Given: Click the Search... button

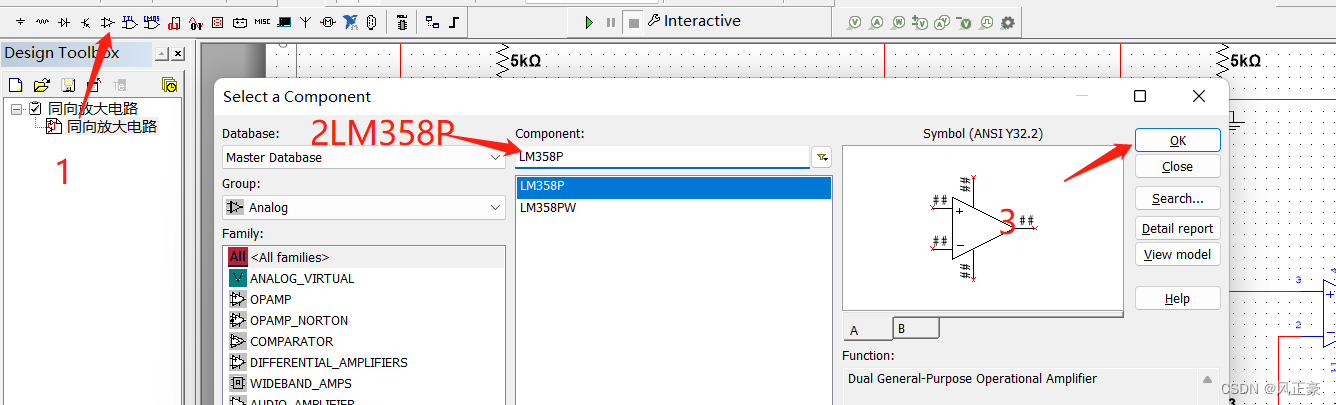Looking at the screenshot, I should click(1178, 198).
